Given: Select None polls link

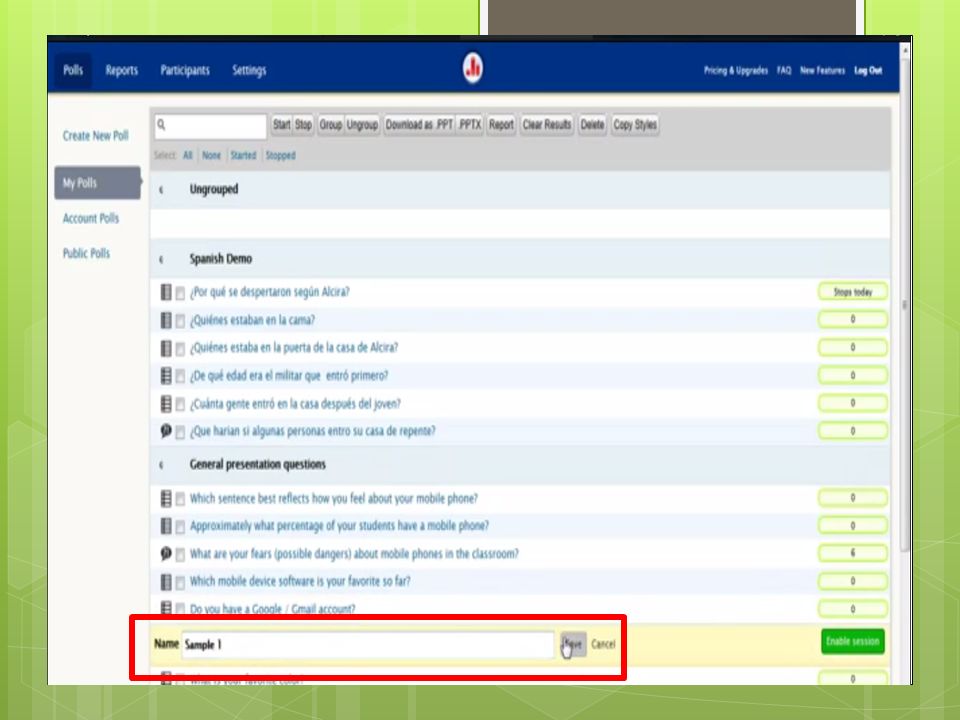Looking at the screenshot, I should click(211, 156).
